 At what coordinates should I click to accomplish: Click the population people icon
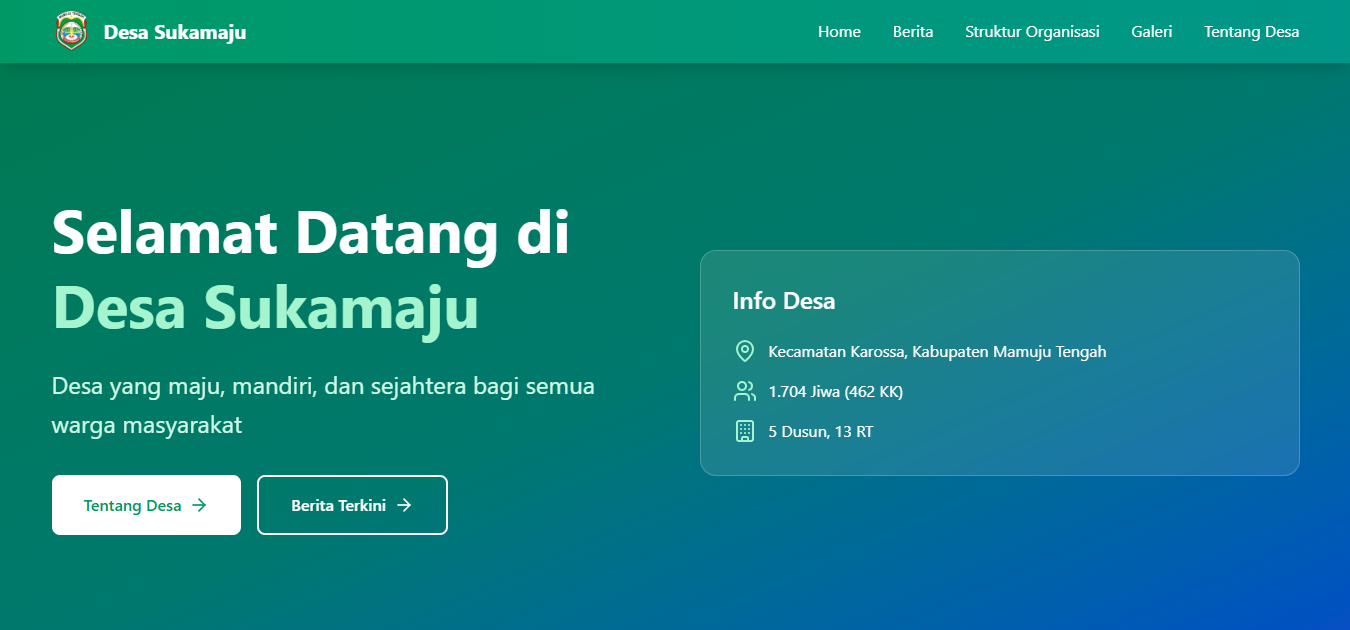click(744, 391)
